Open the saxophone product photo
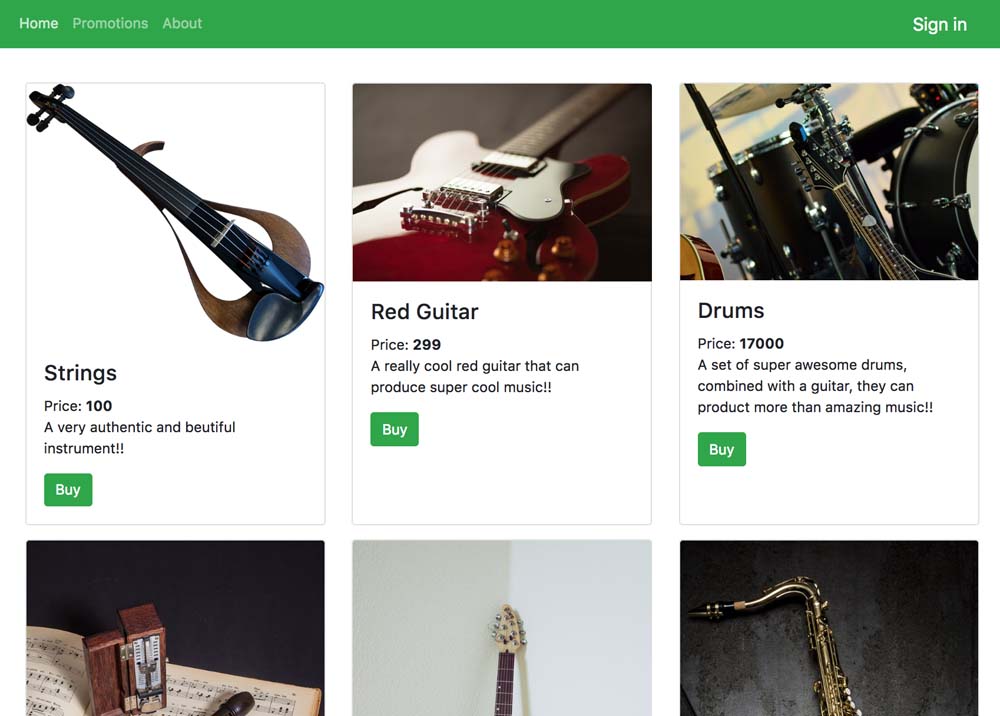Screen dimensions: 1000x716 click(829, 628)
